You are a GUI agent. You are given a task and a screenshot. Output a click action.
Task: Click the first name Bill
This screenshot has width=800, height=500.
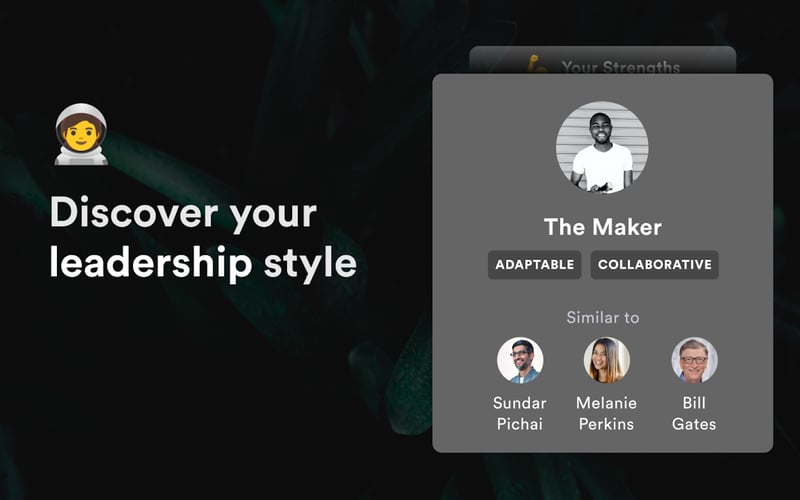(694, 403)
